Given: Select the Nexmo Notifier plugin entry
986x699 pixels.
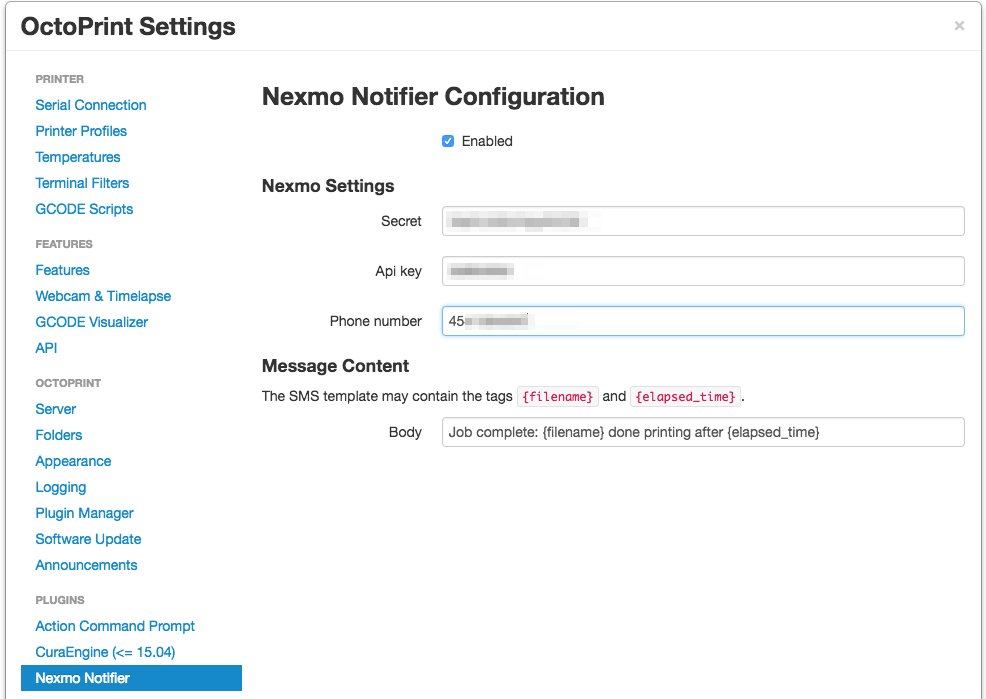Looking at the screenshot, I should click(131, 678).
